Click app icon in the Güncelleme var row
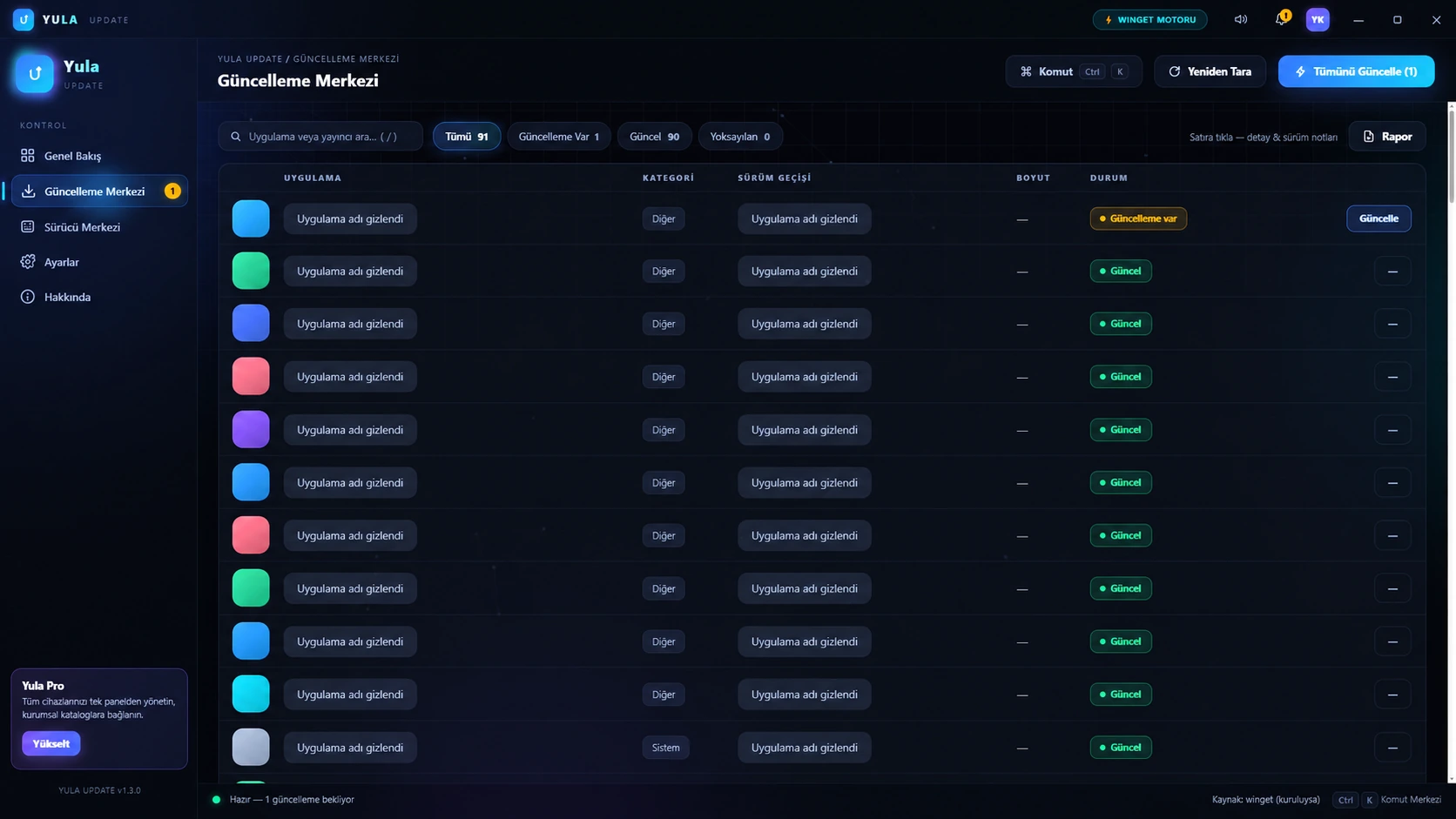1456x819 pixels. (251, 218)
